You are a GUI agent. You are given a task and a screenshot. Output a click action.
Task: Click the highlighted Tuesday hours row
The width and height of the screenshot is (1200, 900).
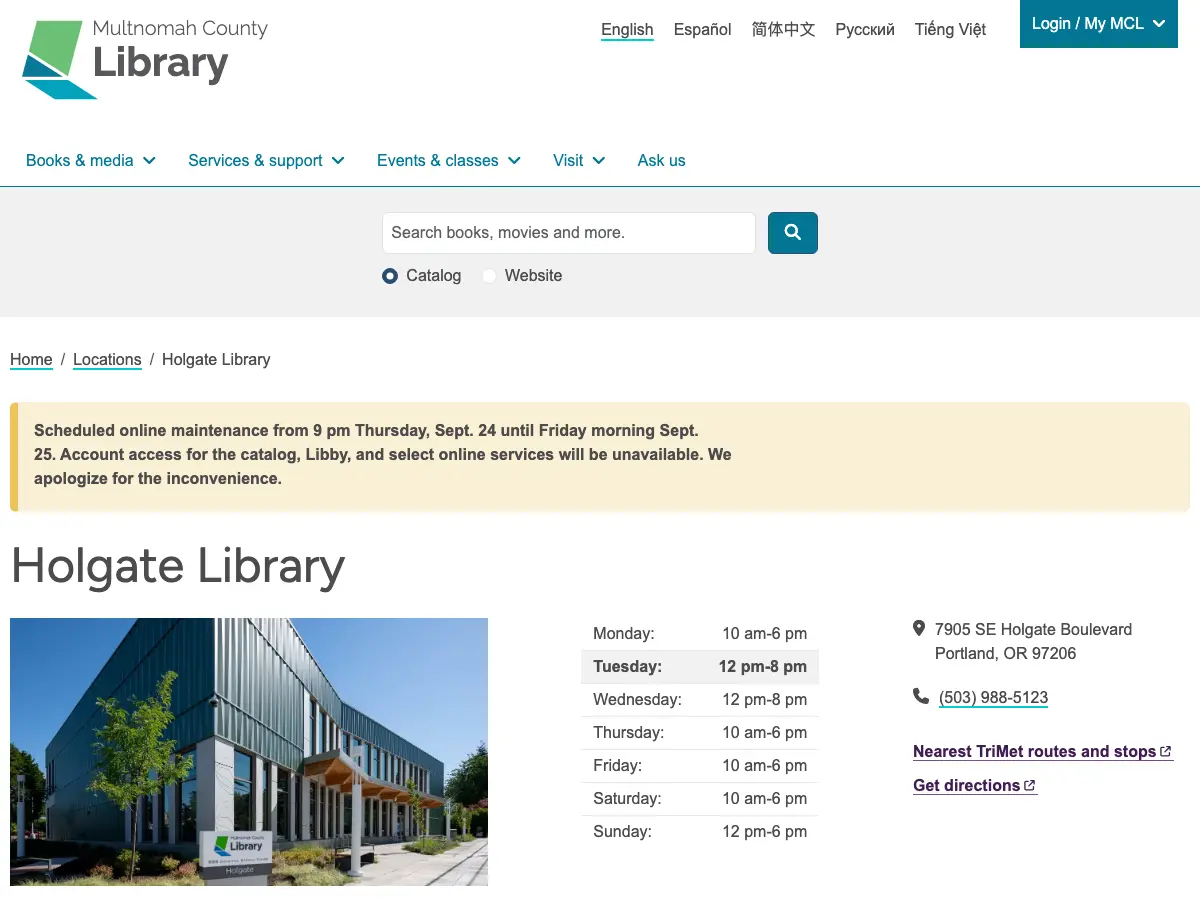tap(700, 667)
